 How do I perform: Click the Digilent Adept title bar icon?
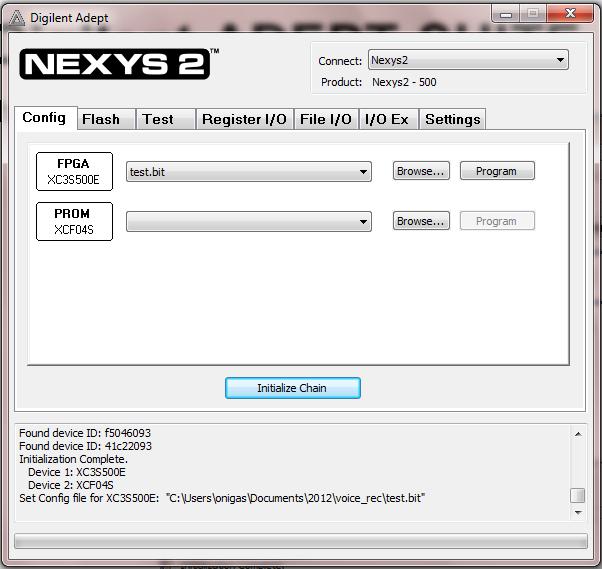click(17, 18)
